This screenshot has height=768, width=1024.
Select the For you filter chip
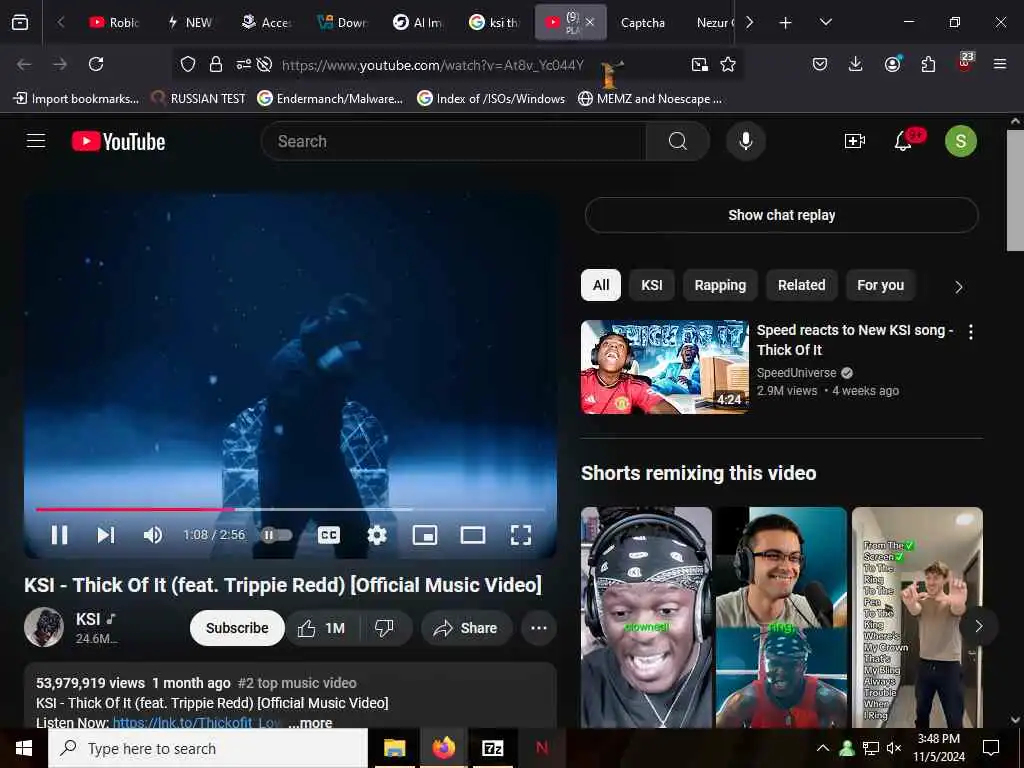(x=880, y=285)
